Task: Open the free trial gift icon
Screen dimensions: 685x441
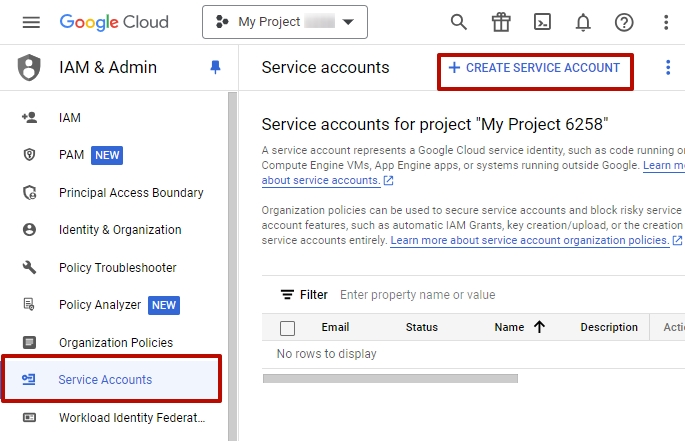Action: point(501,22)
